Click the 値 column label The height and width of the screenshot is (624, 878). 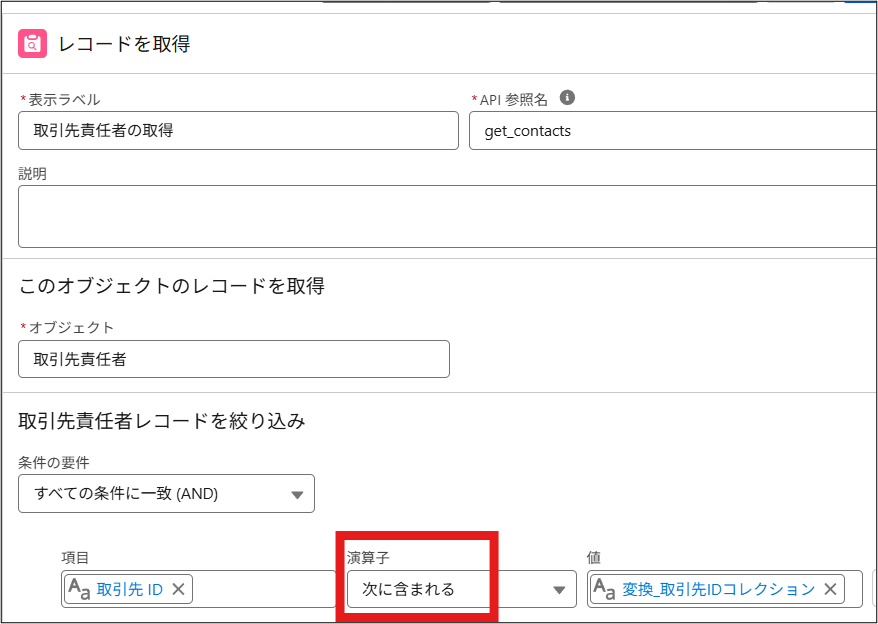tap(594, 557)
